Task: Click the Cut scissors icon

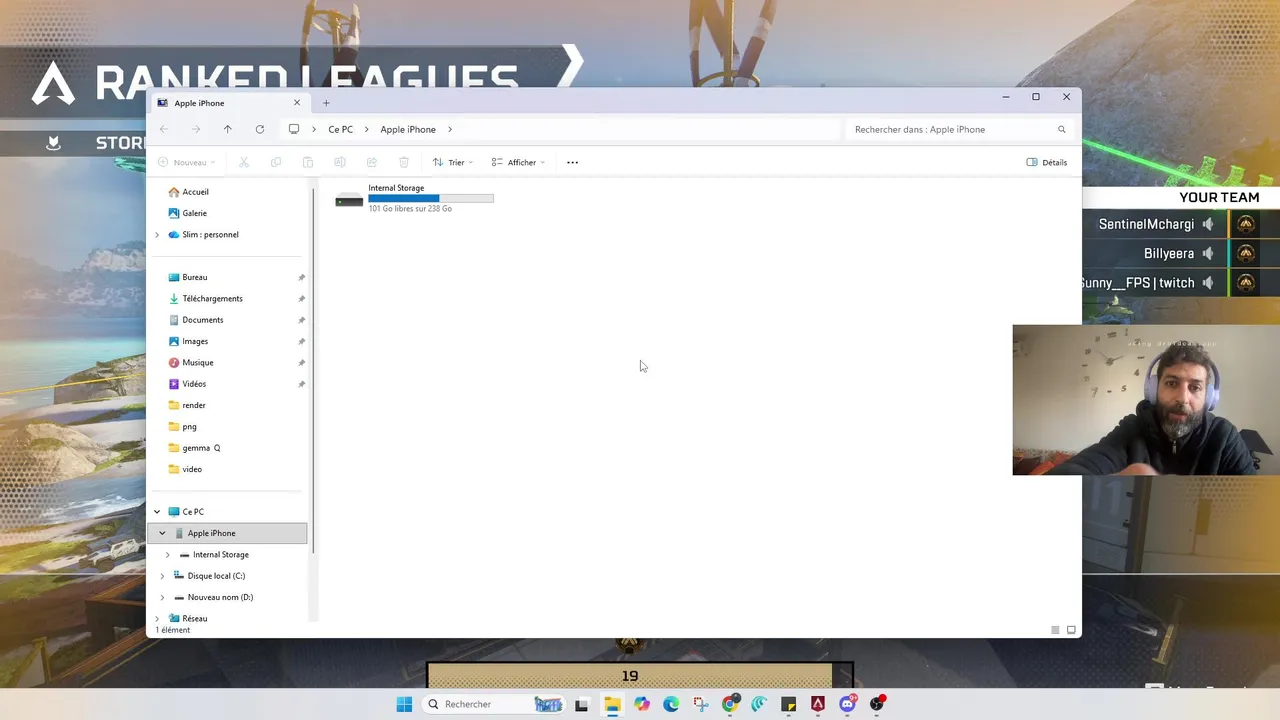Action: point(244,162)
